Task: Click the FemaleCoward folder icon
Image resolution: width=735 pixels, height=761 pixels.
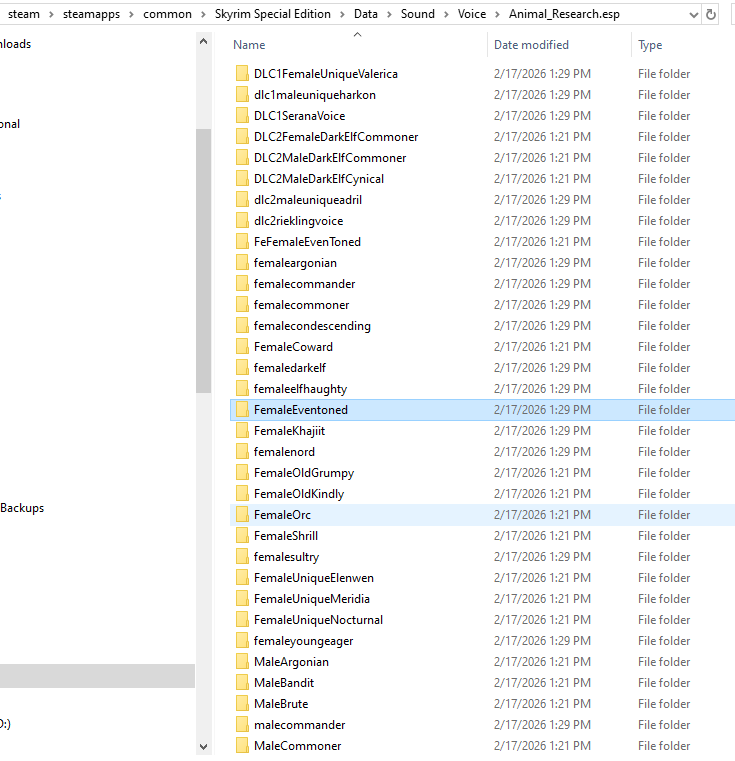Action: point(242,347)
